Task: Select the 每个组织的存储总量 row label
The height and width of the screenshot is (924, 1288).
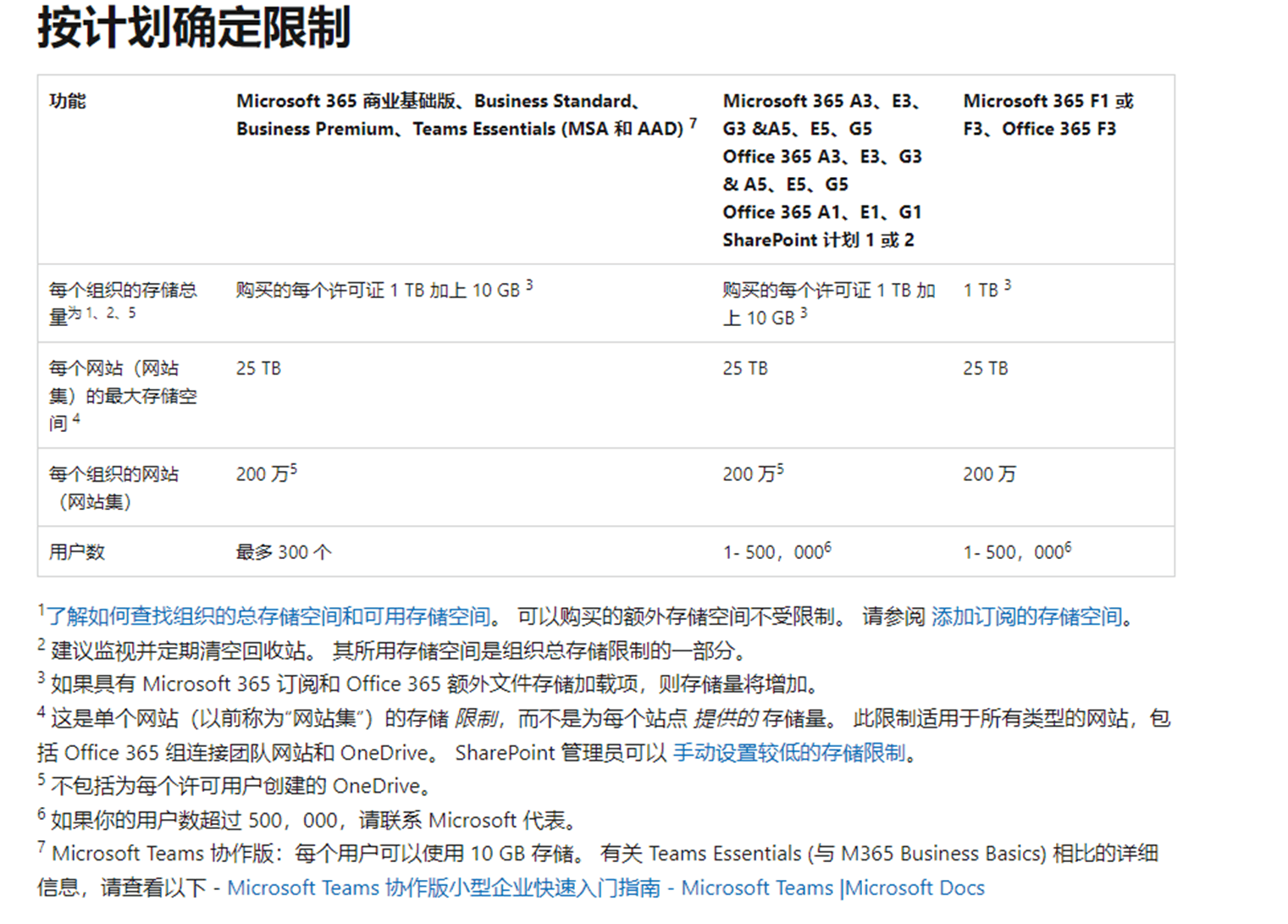Action: point(123,303)
